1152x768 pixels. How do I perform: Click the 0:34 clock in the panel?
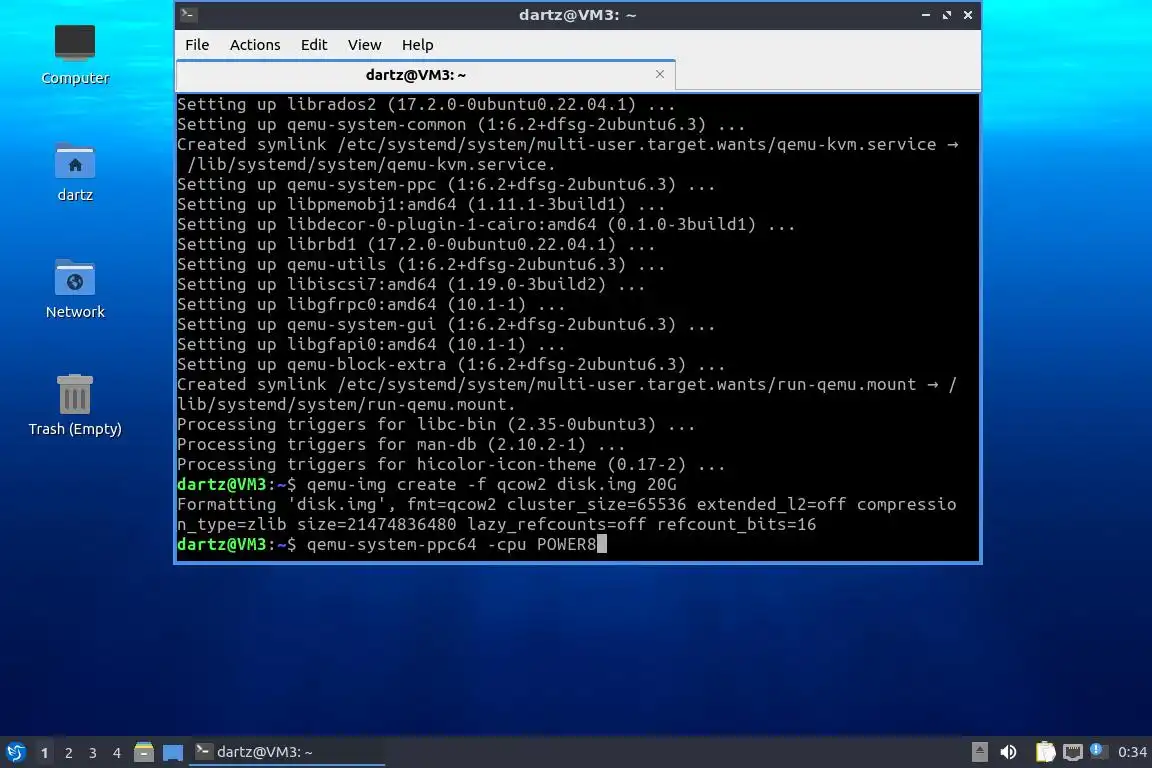coord(1132,752)
